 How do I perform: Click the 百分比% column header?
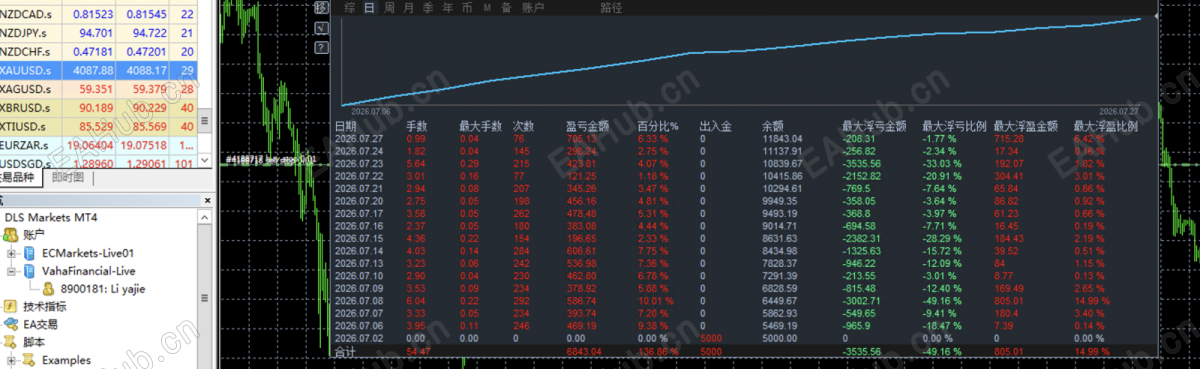point(659,127)
